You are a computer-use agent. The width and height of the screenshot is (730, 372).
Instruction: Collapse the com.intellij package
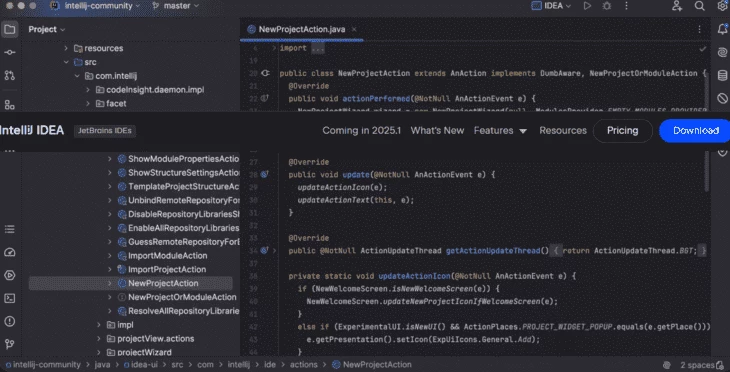point(77,76)
